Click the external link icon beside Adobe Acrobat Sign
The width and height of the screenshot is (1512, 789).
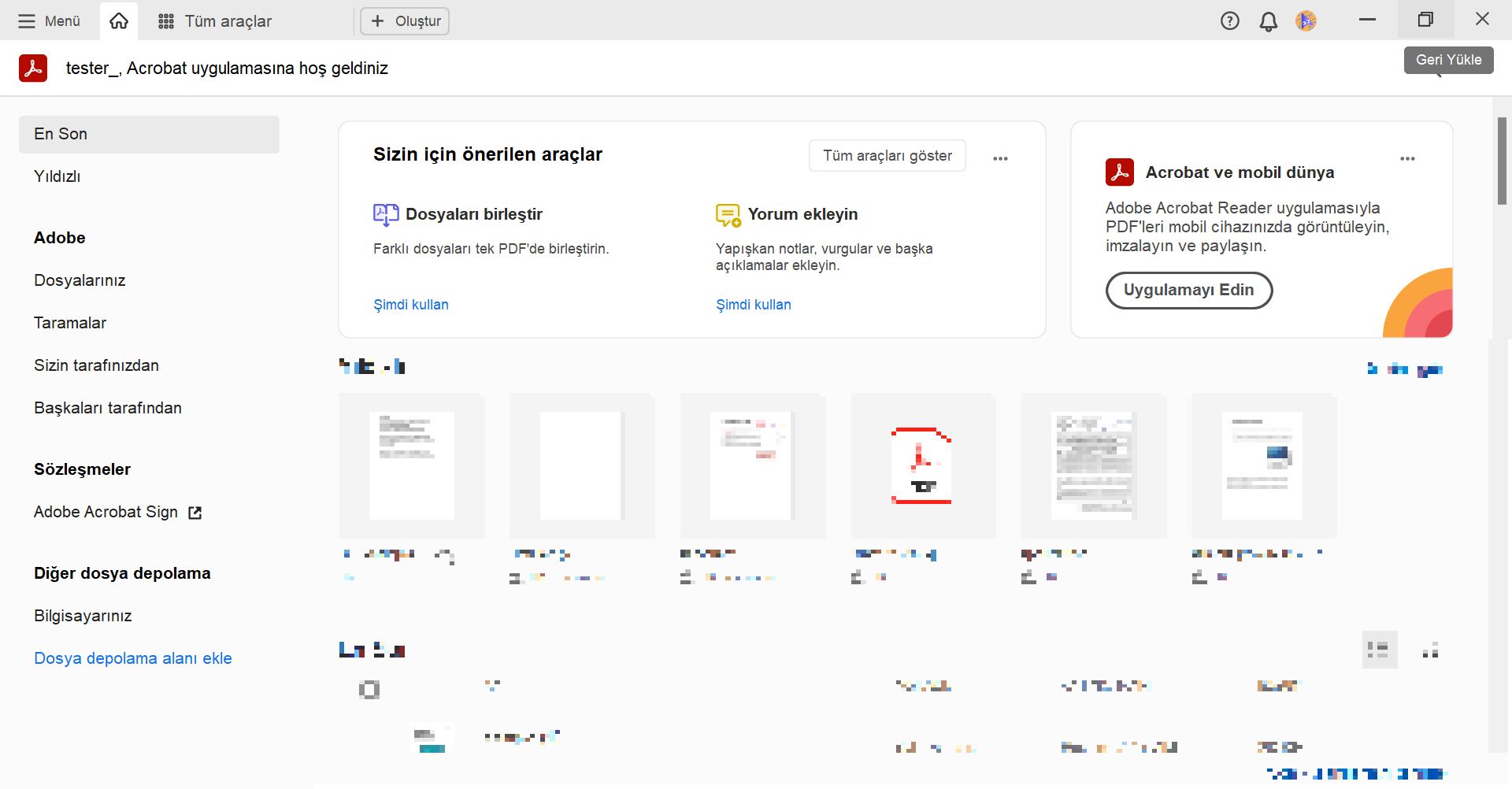coord(195,513)
